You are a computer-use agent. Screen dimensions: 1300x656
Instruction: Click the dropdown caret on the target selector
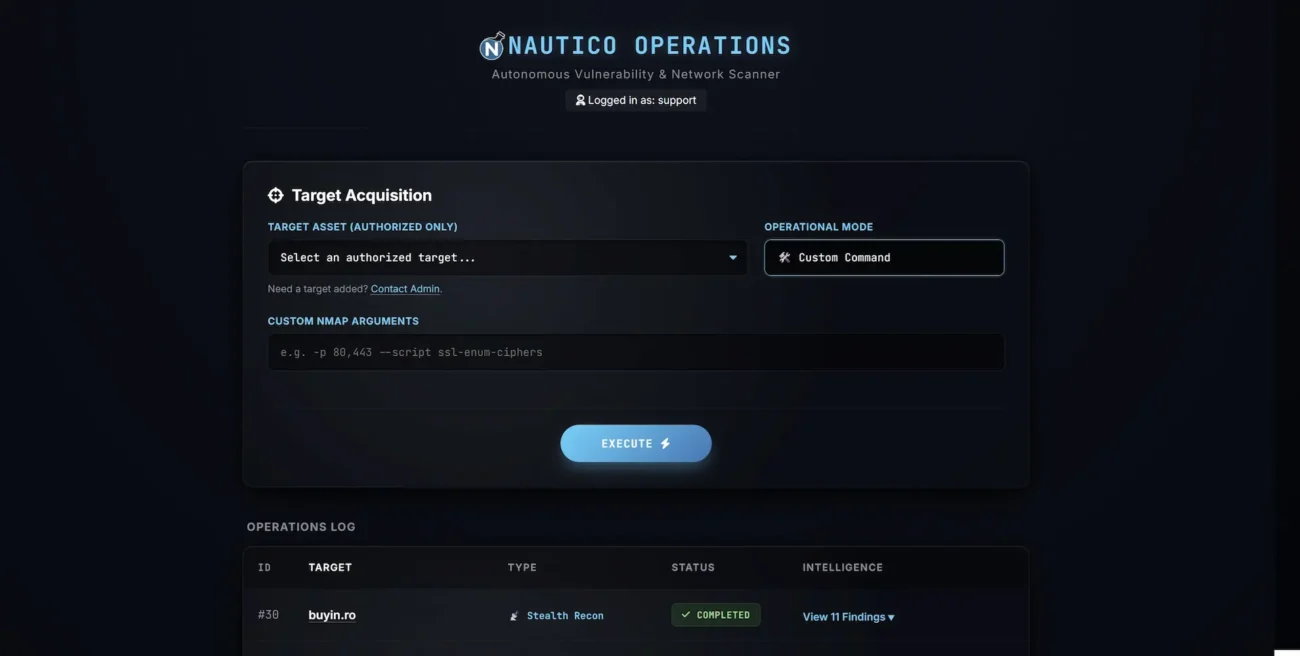coord(732,257)
